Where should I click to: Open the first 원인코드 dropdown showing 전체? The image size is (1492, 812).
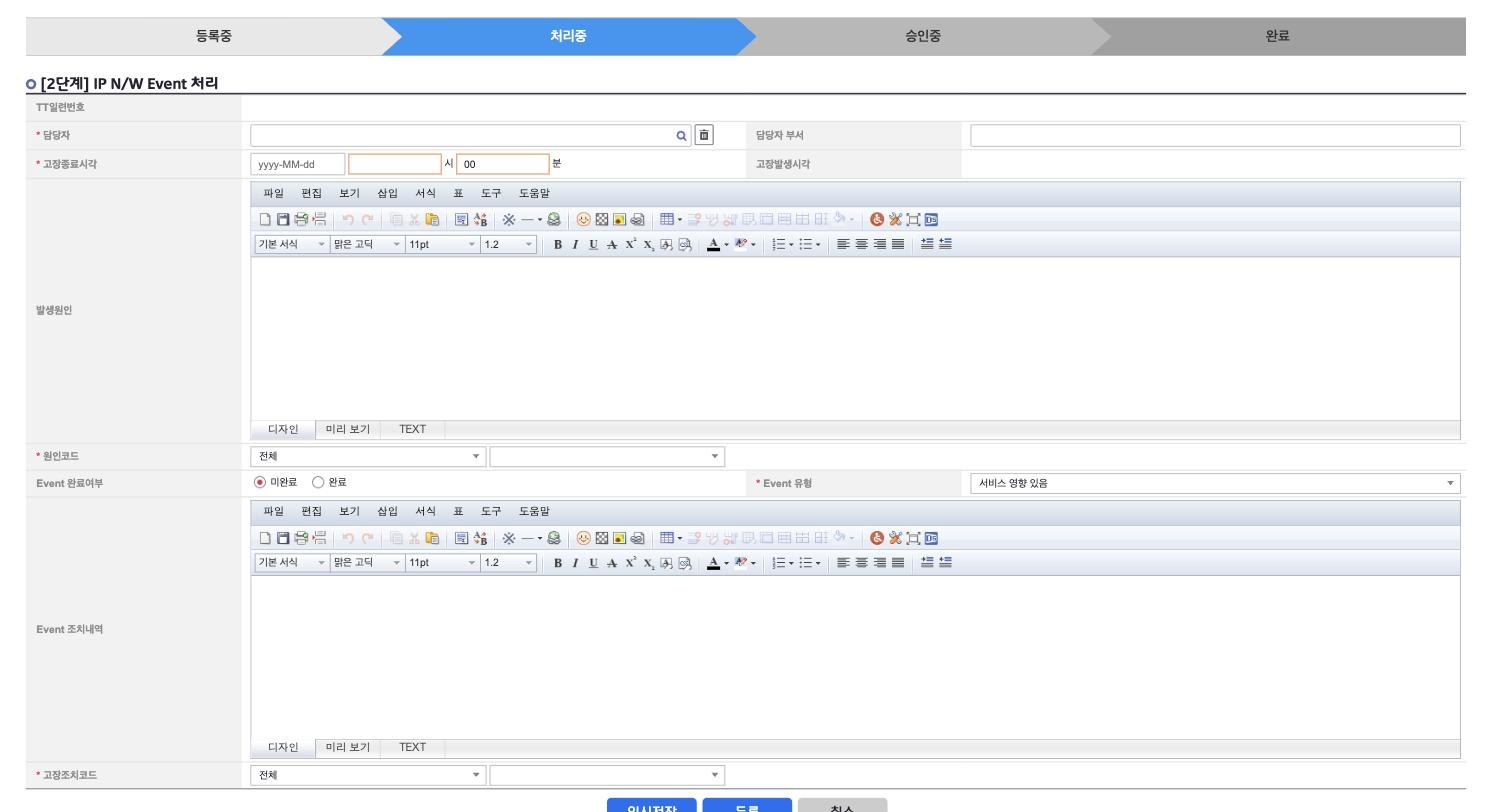368,456
